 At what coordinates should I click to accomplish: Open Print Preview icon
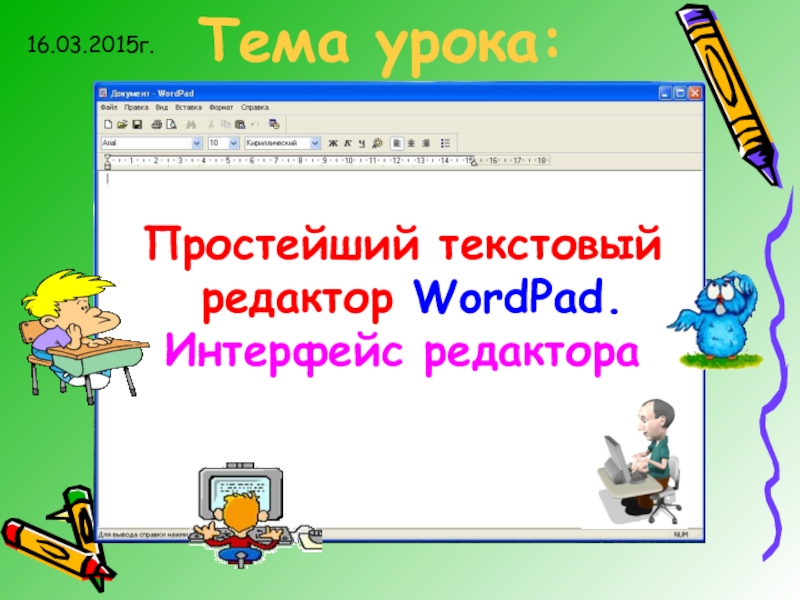click(171, 124)
